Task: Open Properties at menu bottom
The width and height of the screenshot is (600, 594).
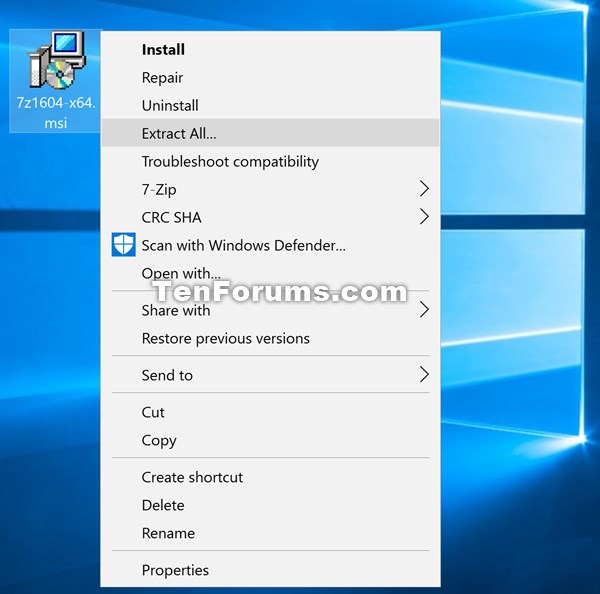Action: tap(270, 570)
